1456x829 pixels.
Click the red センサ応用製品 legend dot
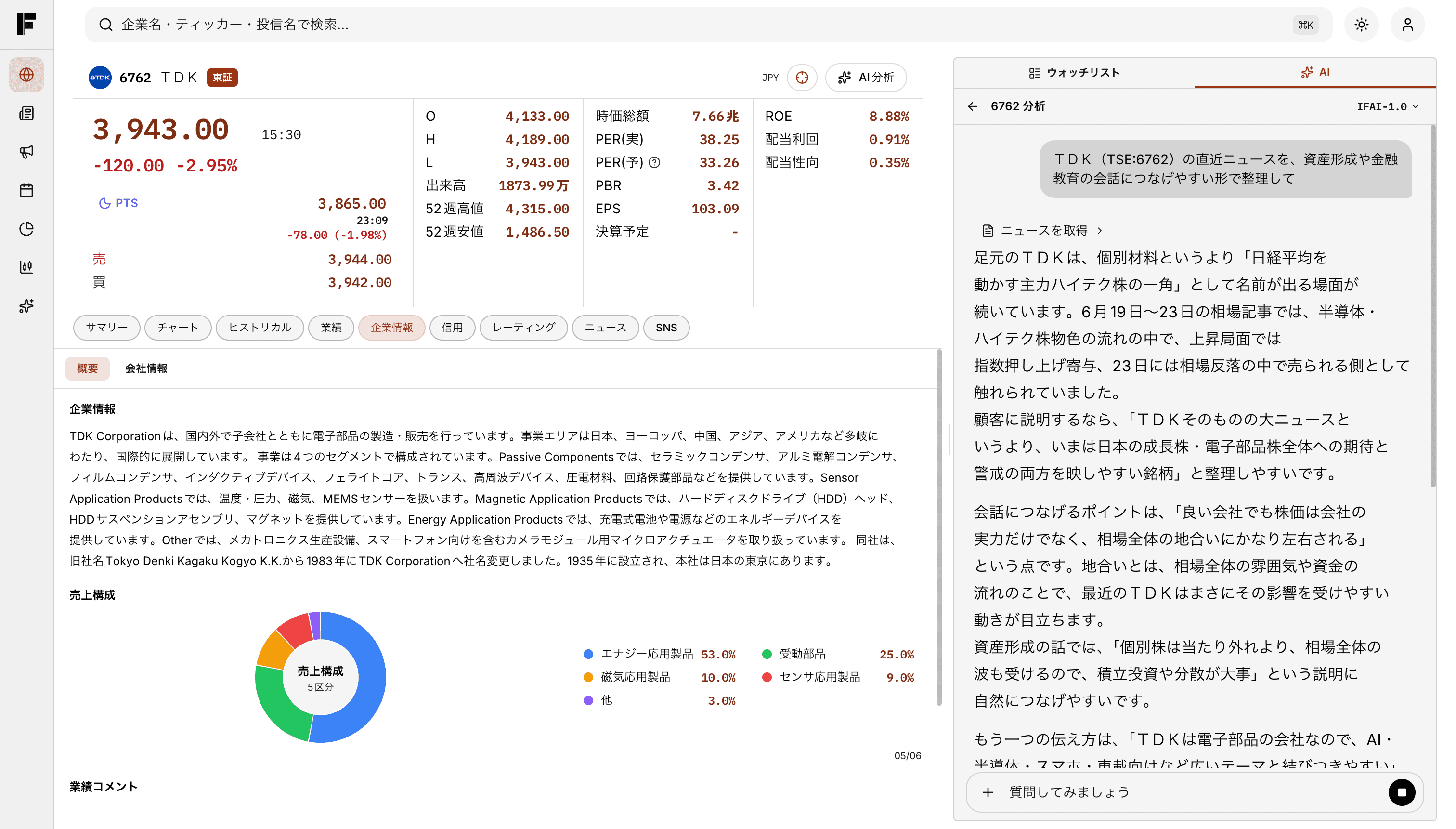[767, 678]
